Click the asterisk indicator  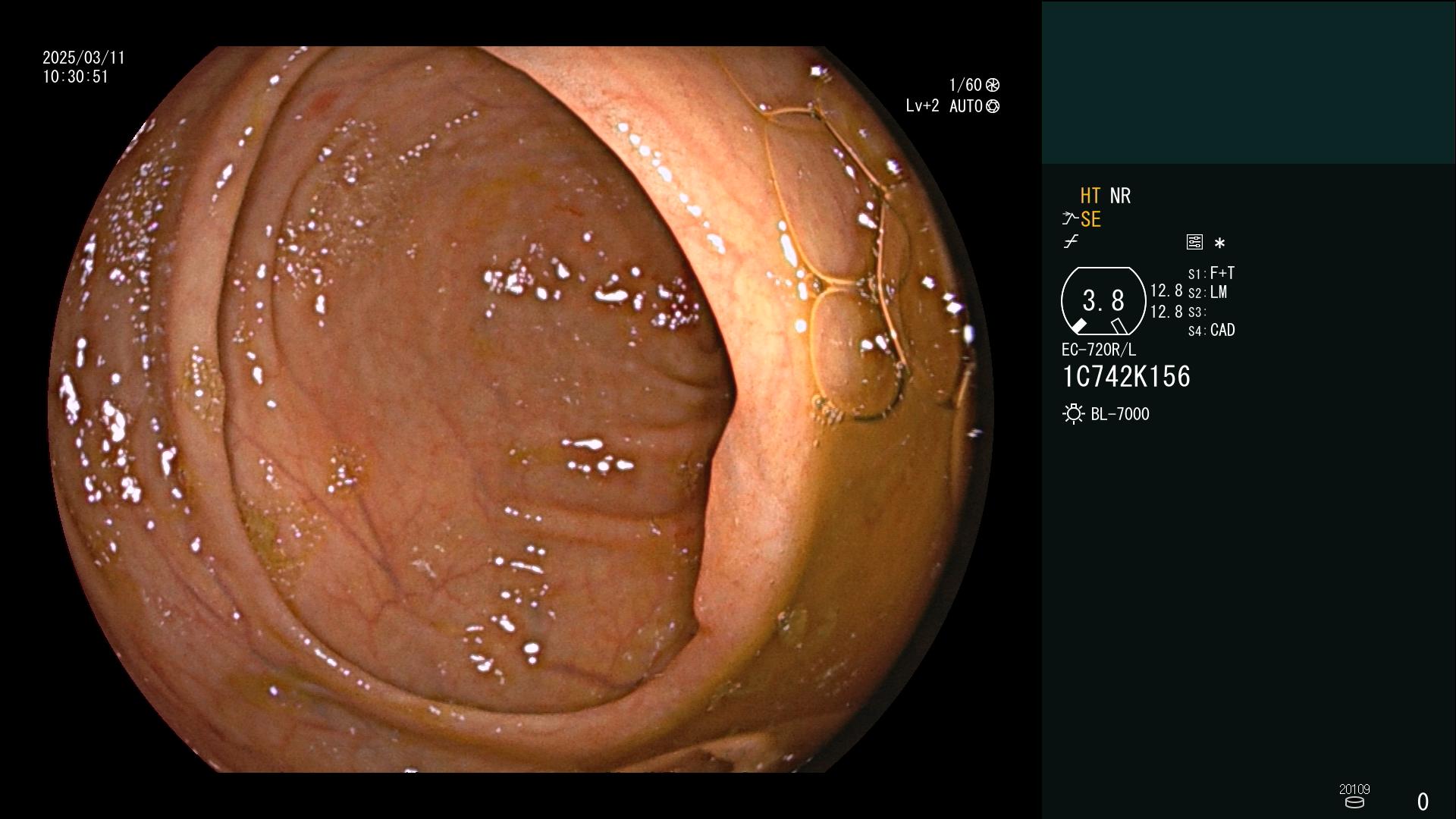(x=1219, y=243)
